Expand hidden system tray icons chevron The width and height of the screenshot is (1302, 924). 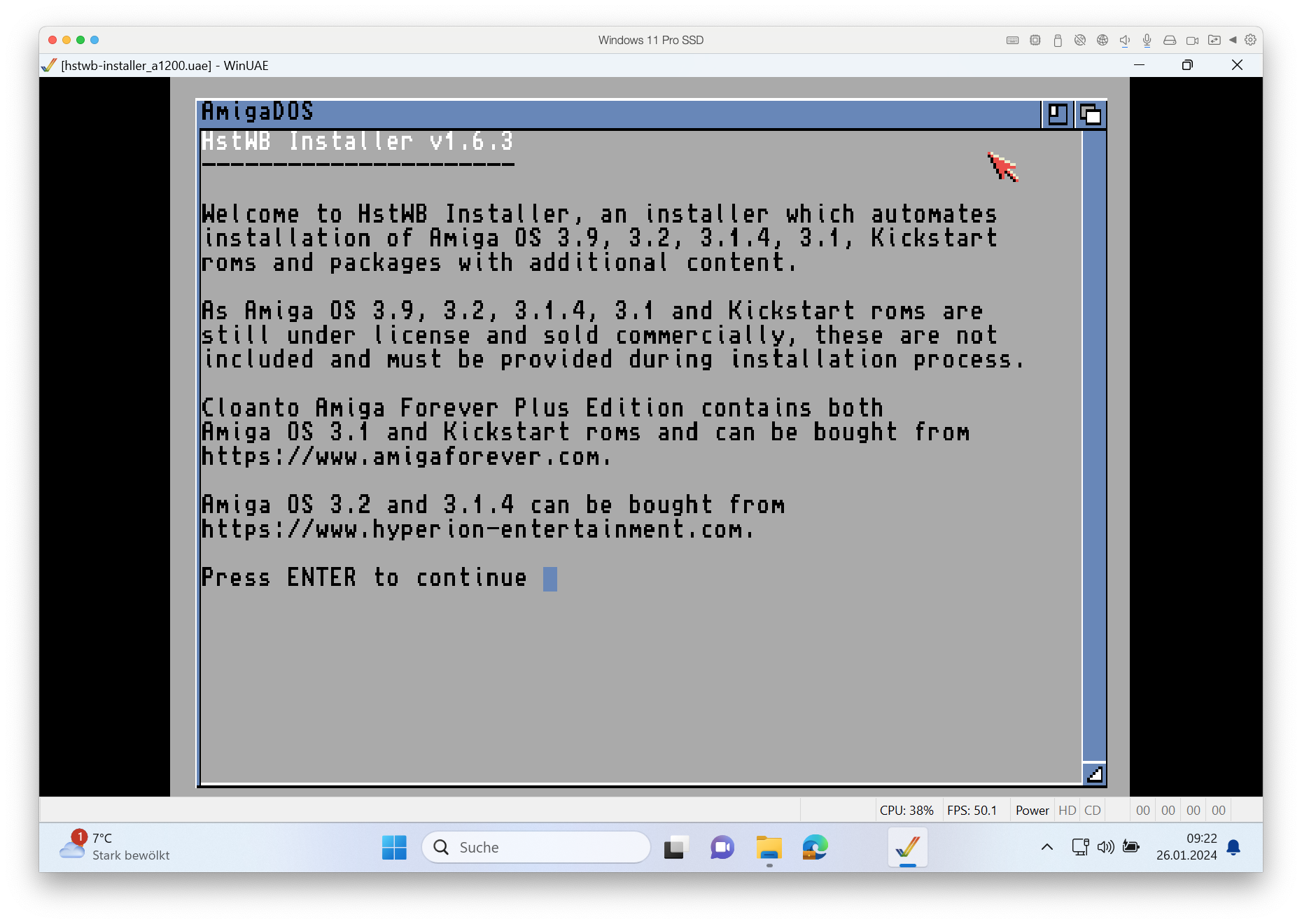(x=1047, y=847)
